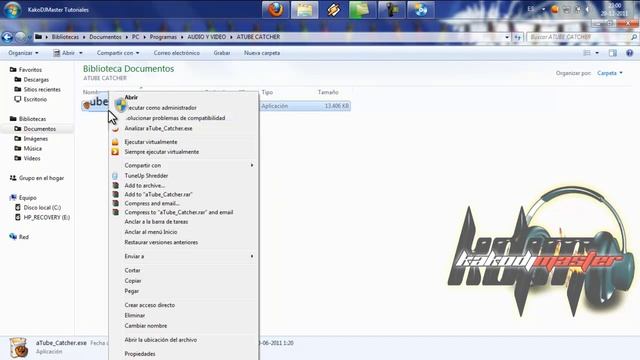Click Bibliotecas in the breadcrumb path
The width and height of the screenshot is (640, 360).
pos(65,37)
